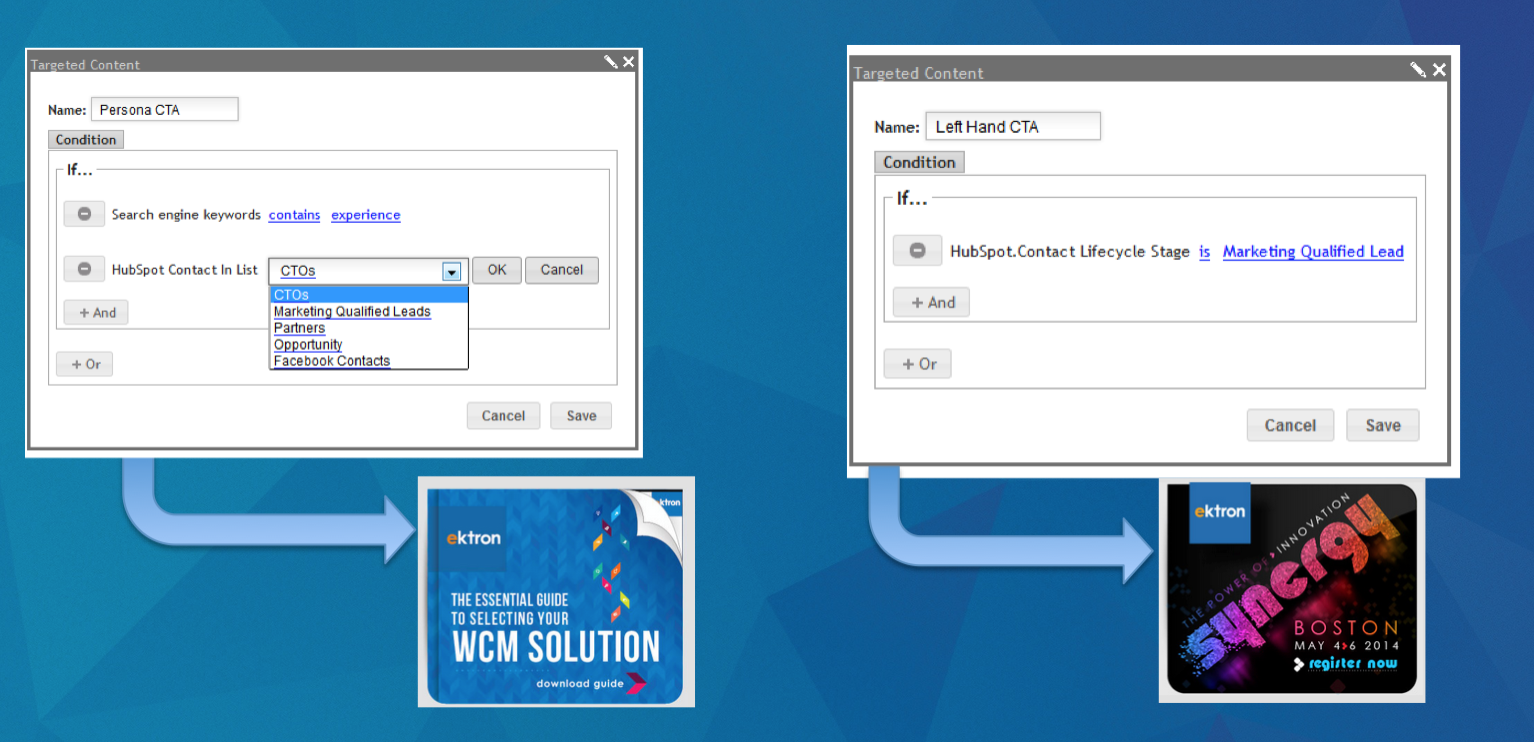Click 'HubSpot.Contact Lifecycle Stage' condition text
1534x742 pixels.
point(1070,252)
